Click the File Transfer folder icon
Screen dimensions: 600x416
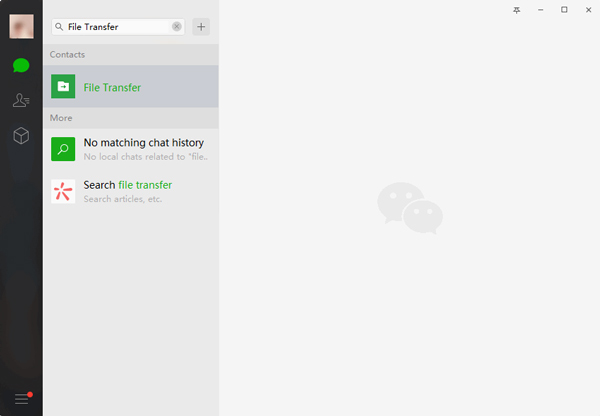[x=63, y=86]
